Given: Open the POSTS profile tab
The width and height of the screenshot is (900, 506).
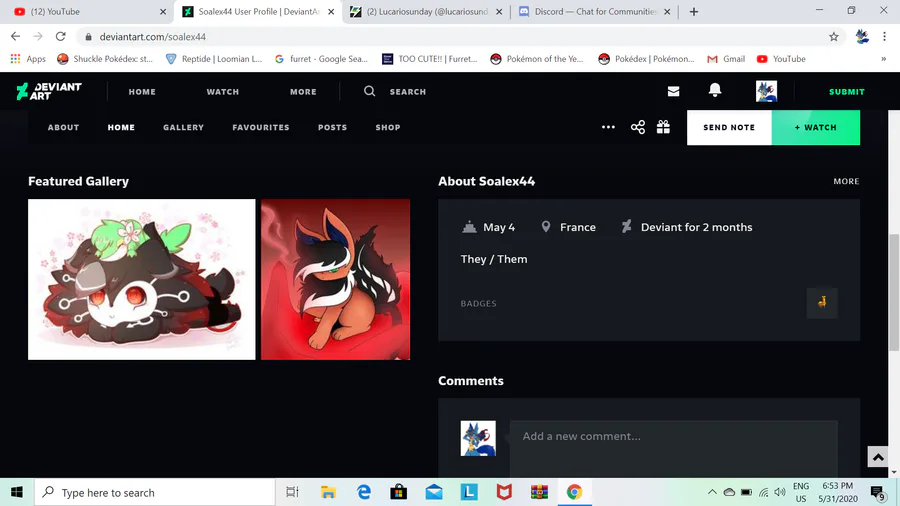Looking at the screenshot, I should click(332, 127).
